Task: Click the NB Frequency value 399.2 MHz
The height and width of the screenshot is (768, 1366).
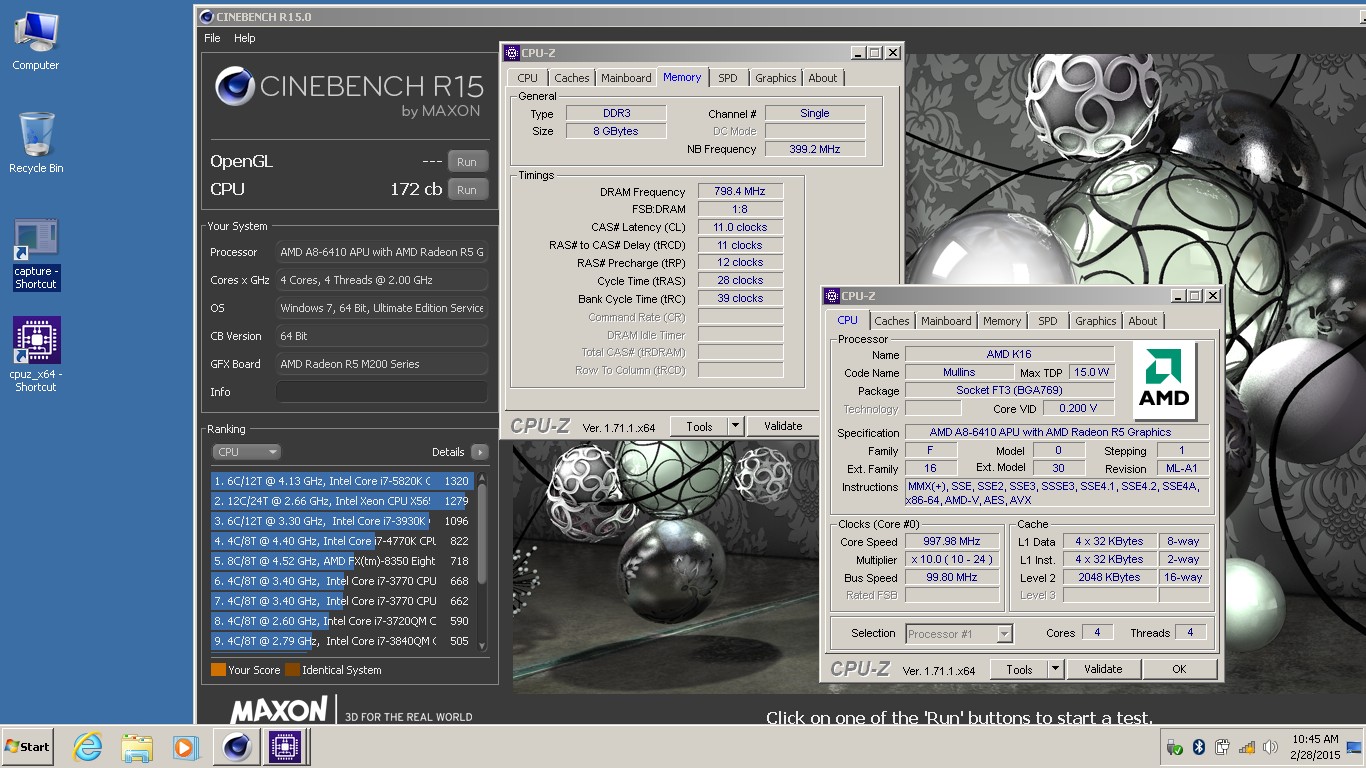Action: click(815, 149)
